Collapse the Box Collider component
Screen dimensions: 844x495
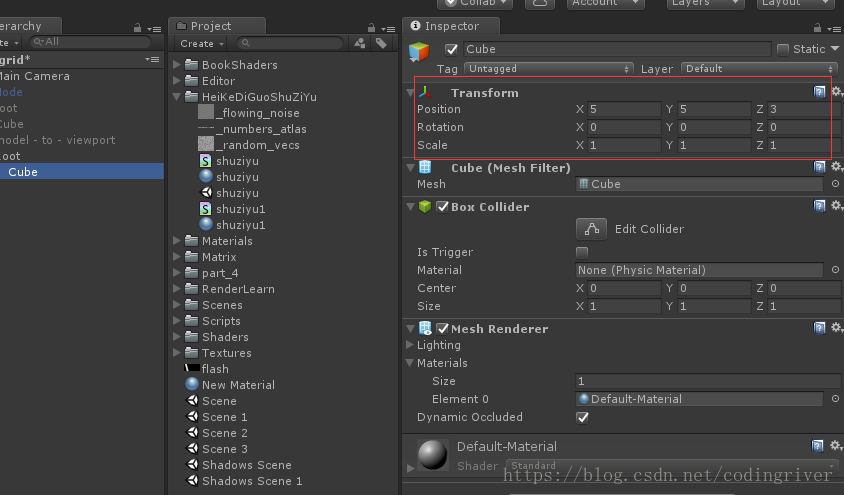(x=410, y=207)
